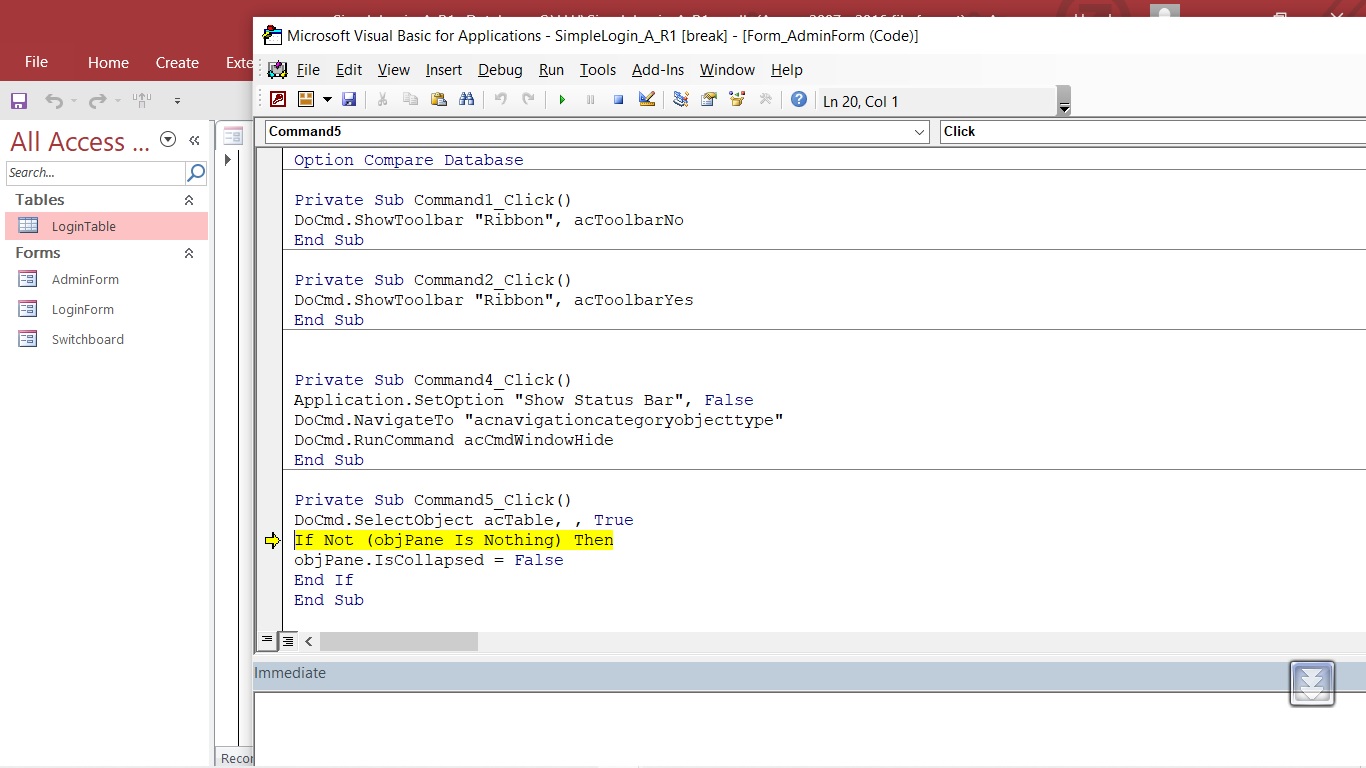Click the Find binoculars icon
The image size is (1366, 768).
coord(466,99)
